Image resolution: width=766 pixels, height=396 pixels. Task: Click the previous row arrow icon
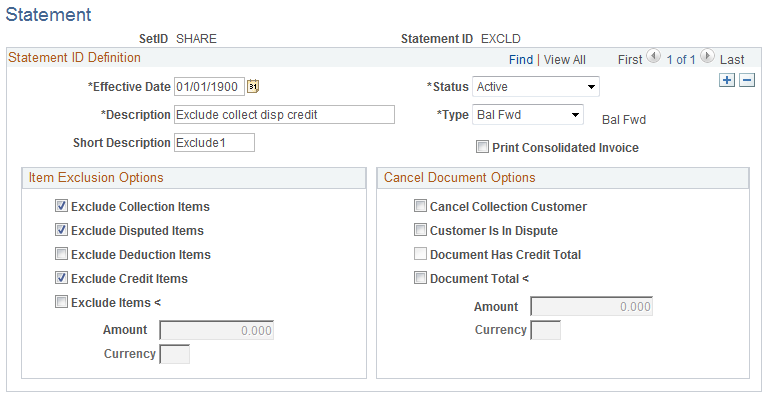click(654, 56)
